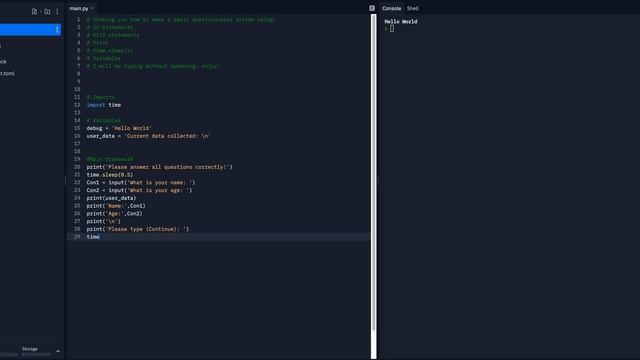Viewport: 640px width, 360px height.
Task: Open the three-dot menu on the highlighted blue file row
Action: click(x=57, y=29)
